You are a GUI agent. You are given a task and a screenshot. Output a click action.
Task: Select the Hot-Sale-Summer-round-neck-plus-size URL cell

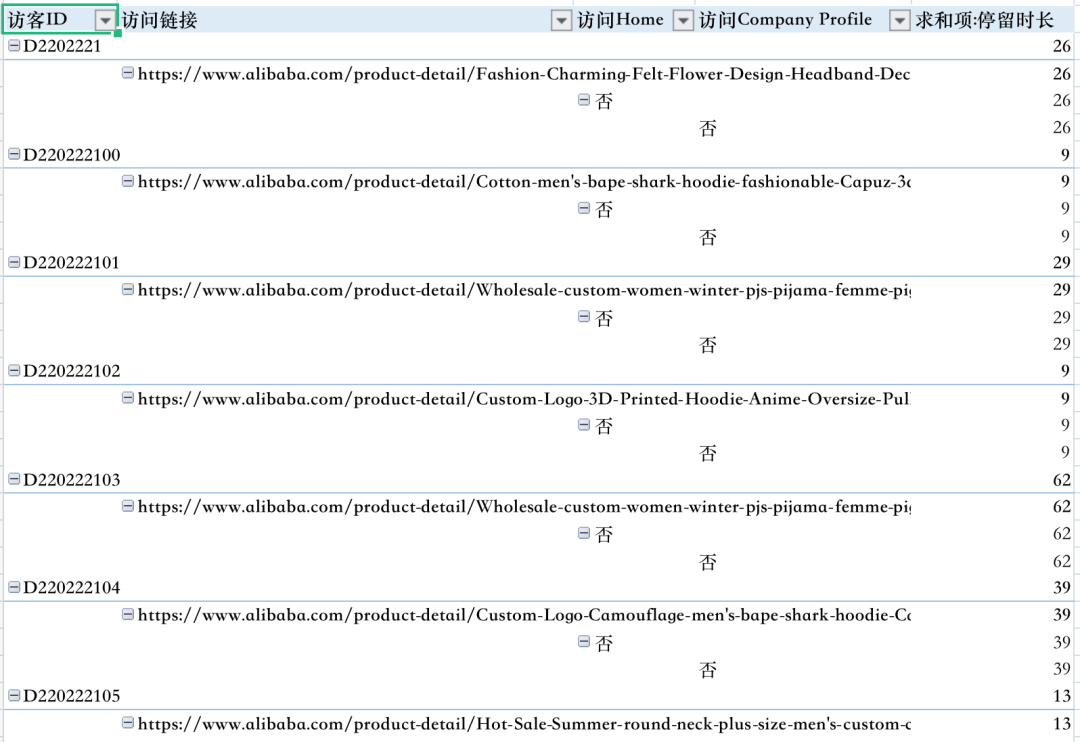pos(523,723)
